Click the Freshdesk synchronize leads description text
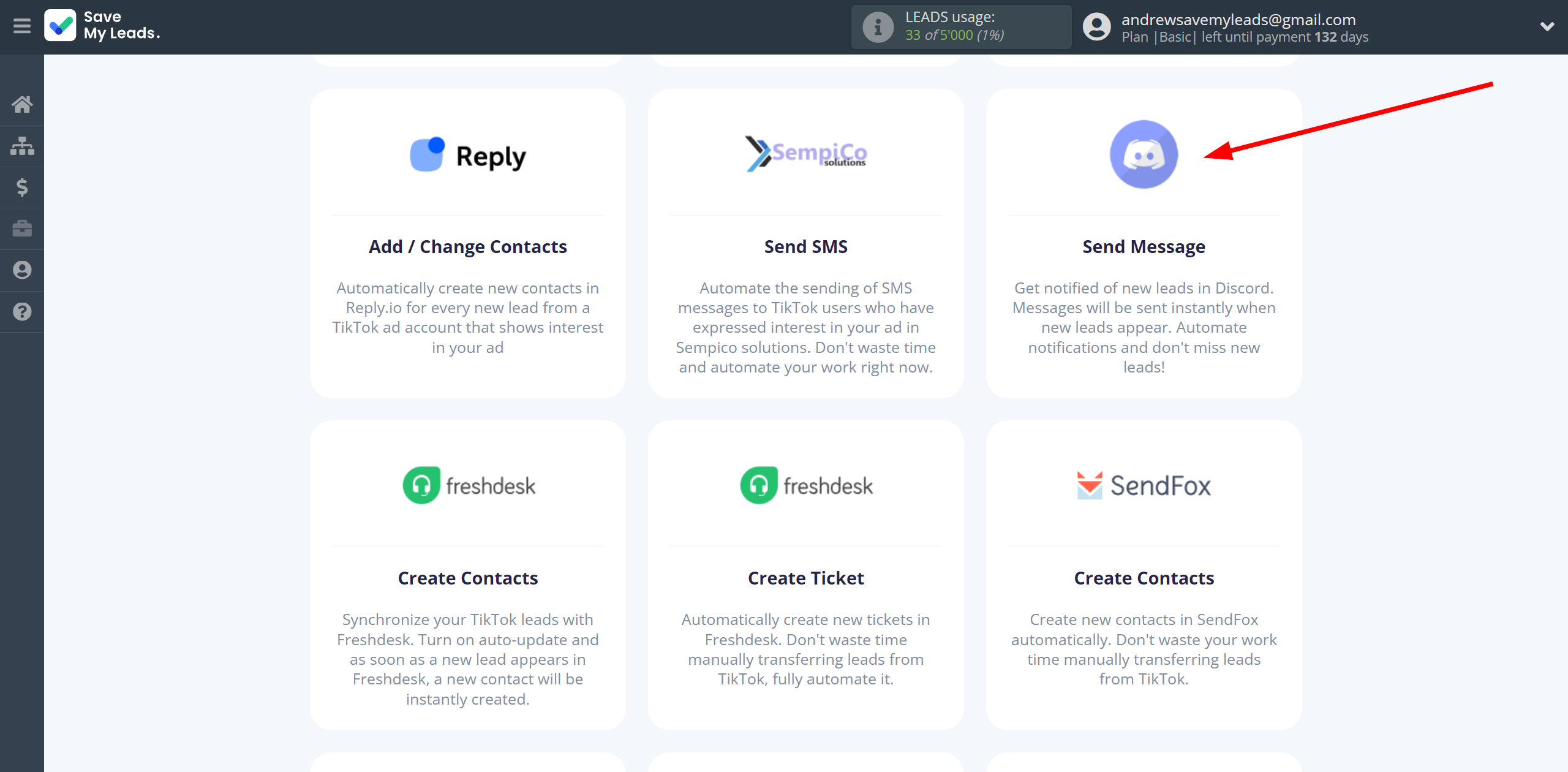Screen dimensions: 1568x772 click(468, 659)
